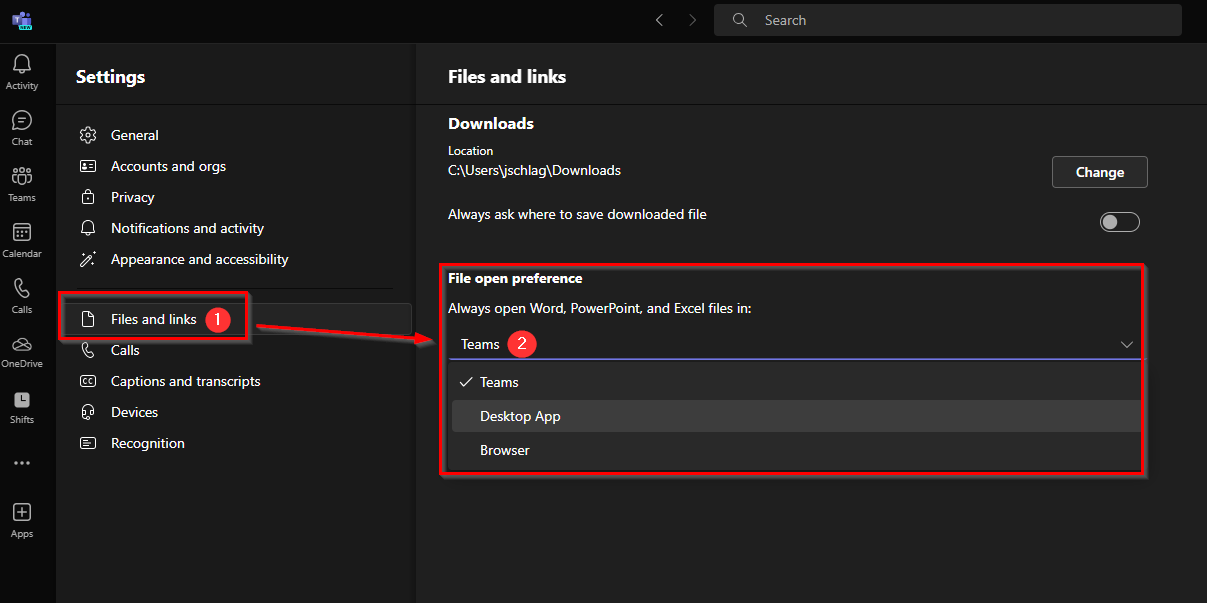Screen dimensions: 1207x603
Task: Show more apps via the ellipsis icon
Action: [x=22, y=463]
